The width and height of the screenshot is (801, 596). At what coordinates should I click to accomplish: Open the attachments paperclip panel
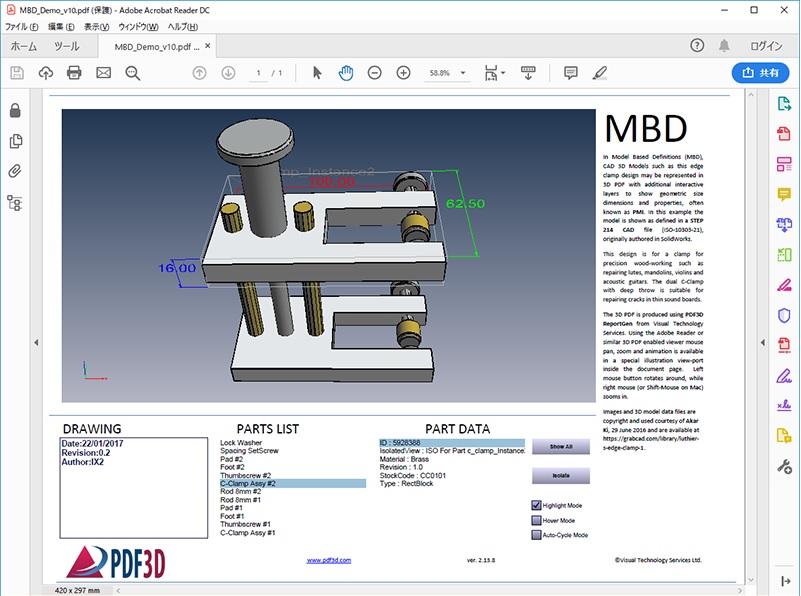coord(15,171)
